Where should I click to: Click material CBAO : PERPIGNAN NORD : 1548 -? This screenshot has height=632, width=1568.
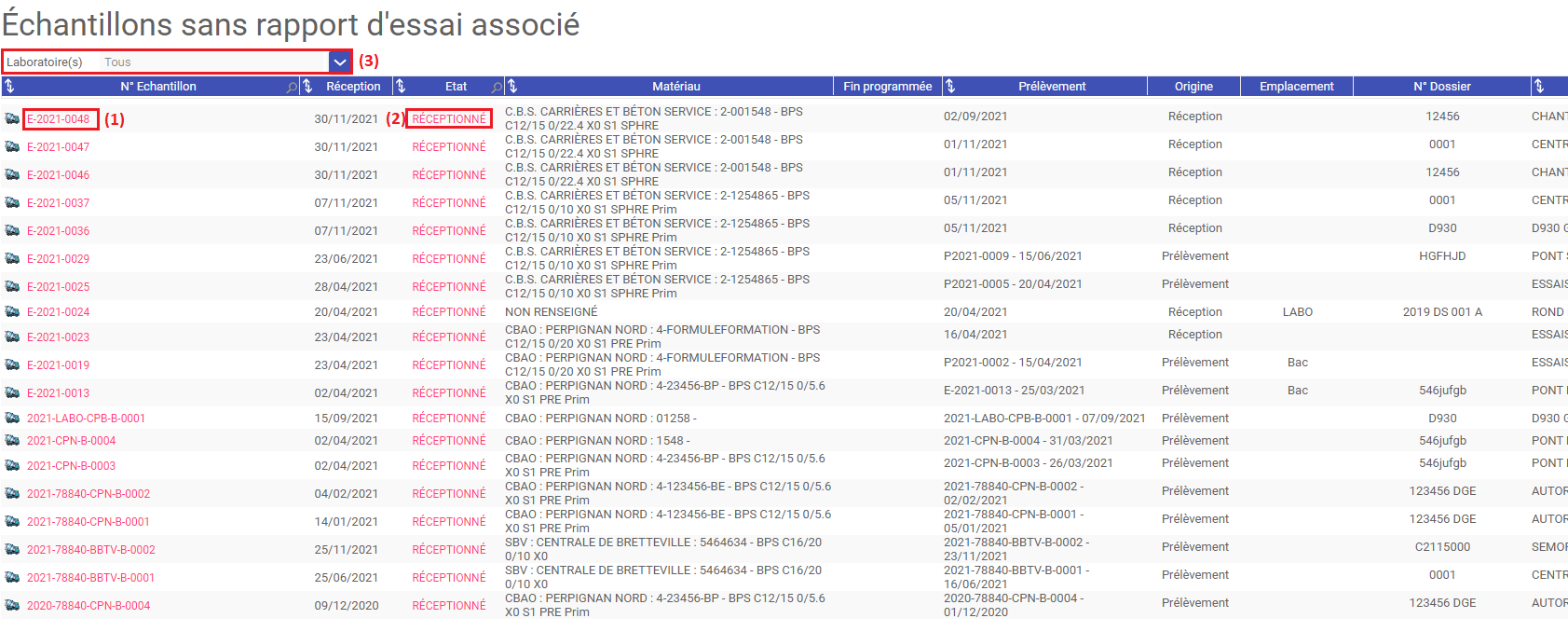pos(598,441)
